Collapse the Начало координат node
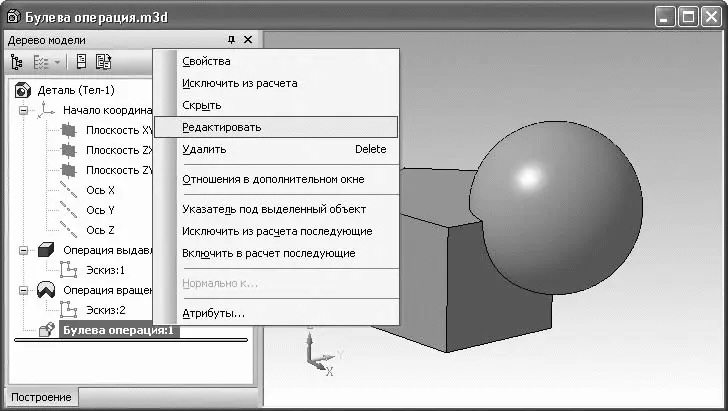 (x=23, y=111)
